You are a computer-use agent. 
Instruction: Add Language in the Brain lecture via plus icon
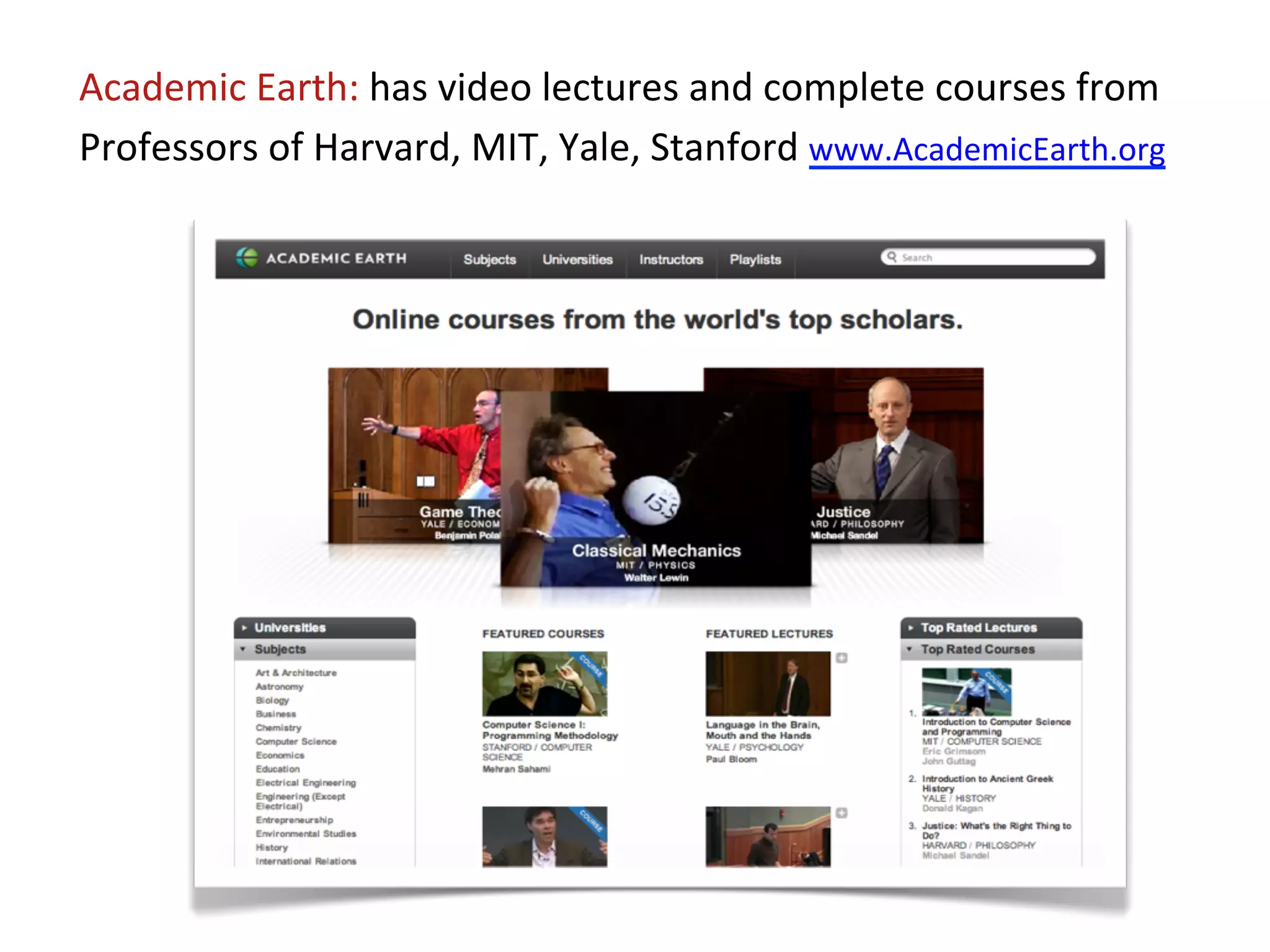(x=841, y=658)
